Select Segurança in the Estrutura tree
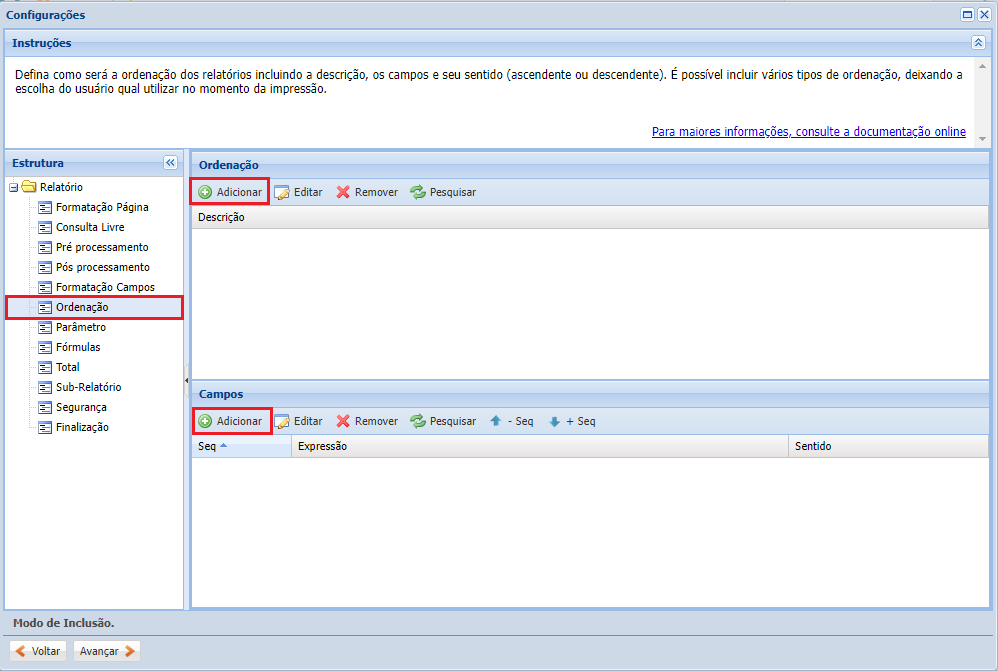998x671 pixels. coord(82,407)
